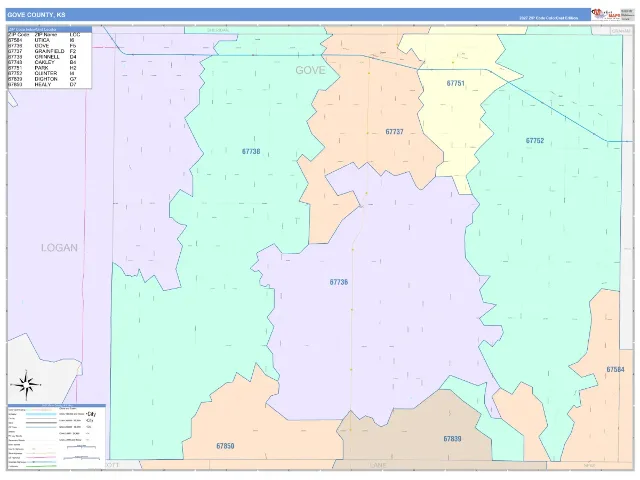
Task: Click the map legend header bar
Action: 56,406
